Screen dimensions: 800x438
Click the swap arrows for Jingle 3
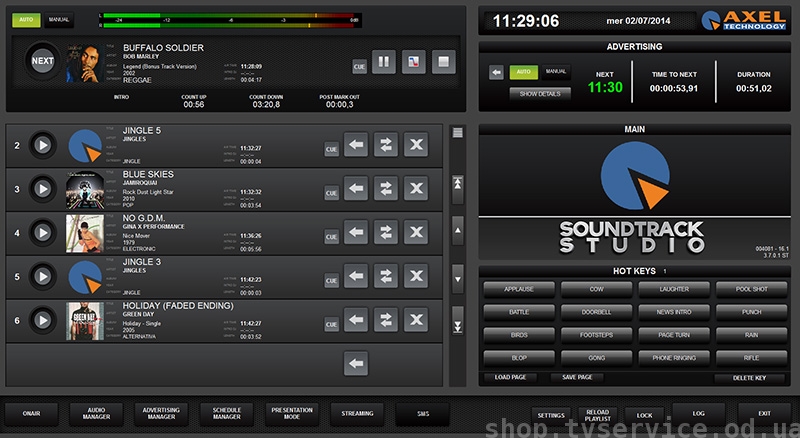click(x=386, y=276)
